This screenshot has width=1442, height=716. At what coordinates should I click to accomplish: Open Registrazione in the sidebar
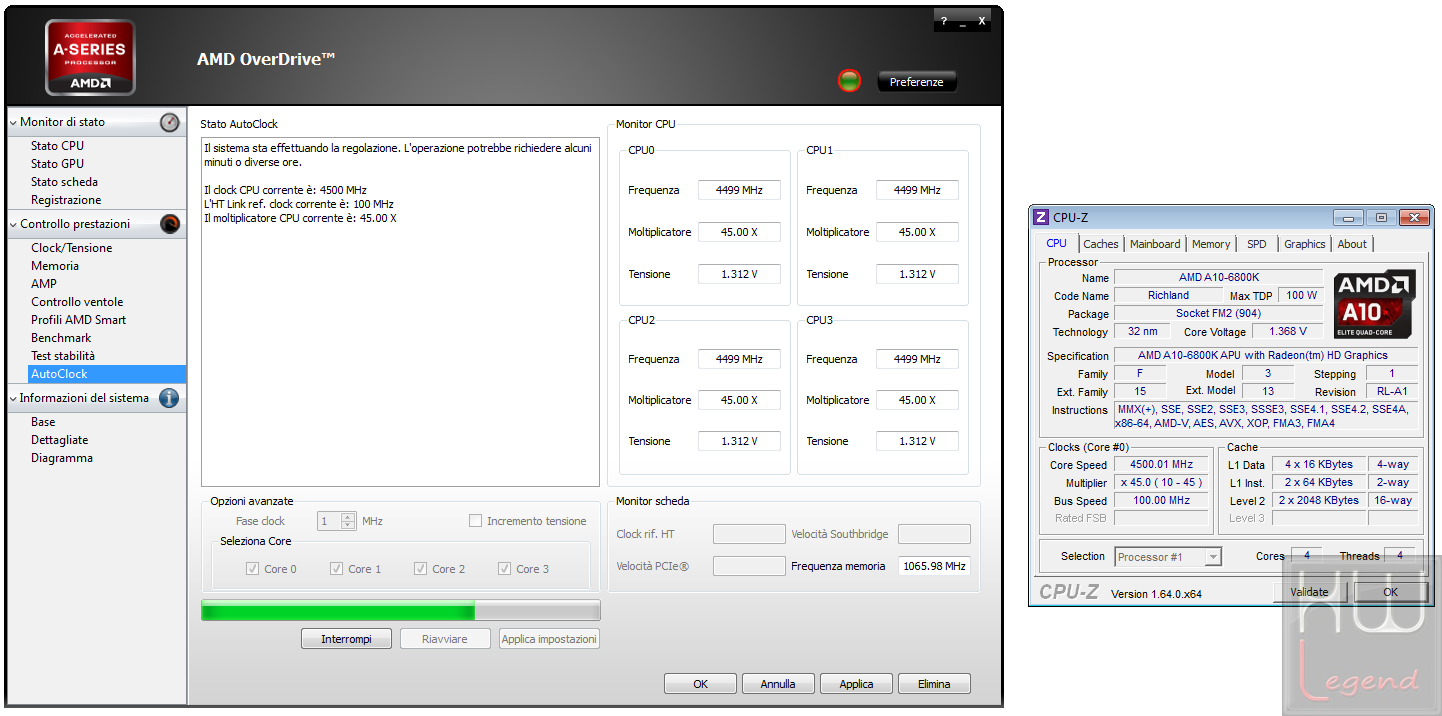click(x=66, y=200)
